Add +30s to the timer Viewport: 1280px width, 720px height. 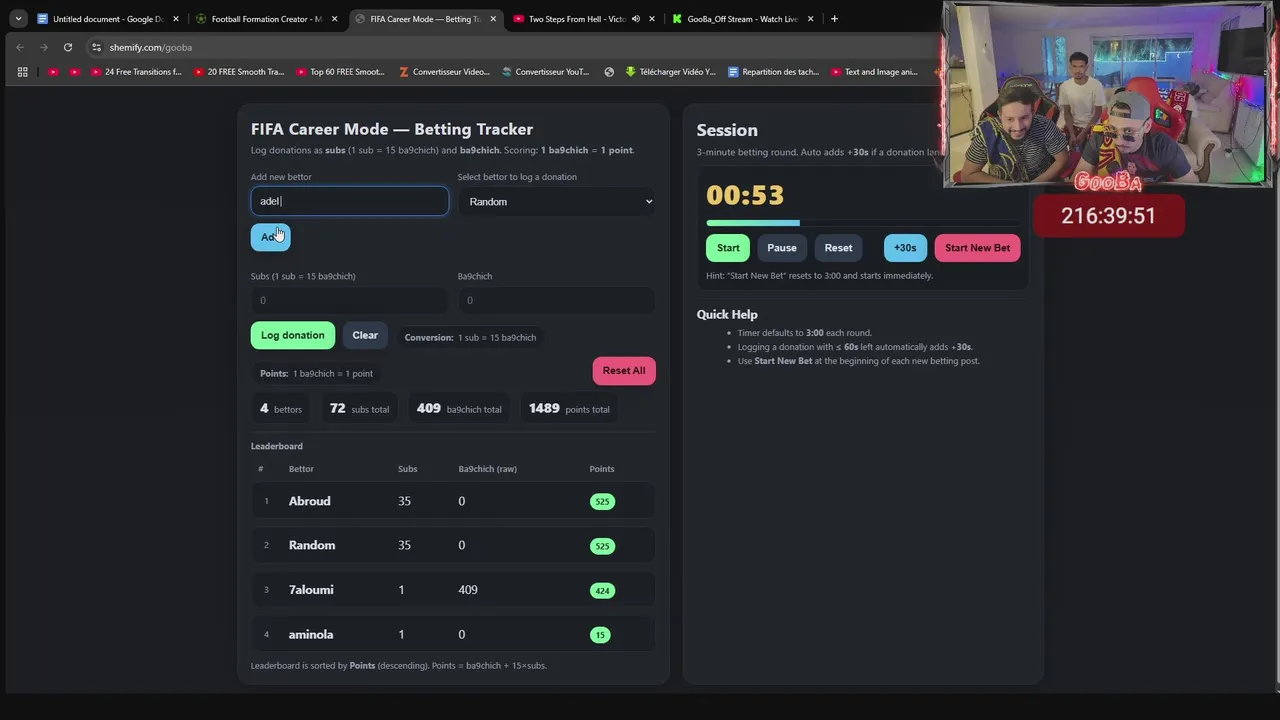coord(905,248)
